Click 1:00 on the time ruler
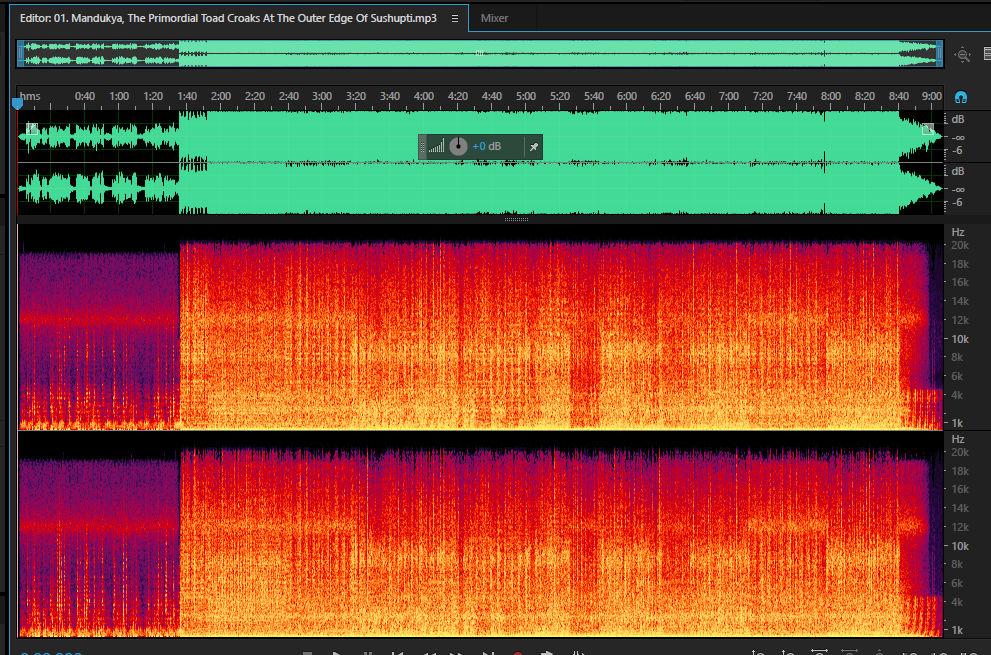Image resolution: width=991 pixels, height=655 pixels. click(119, 96)
